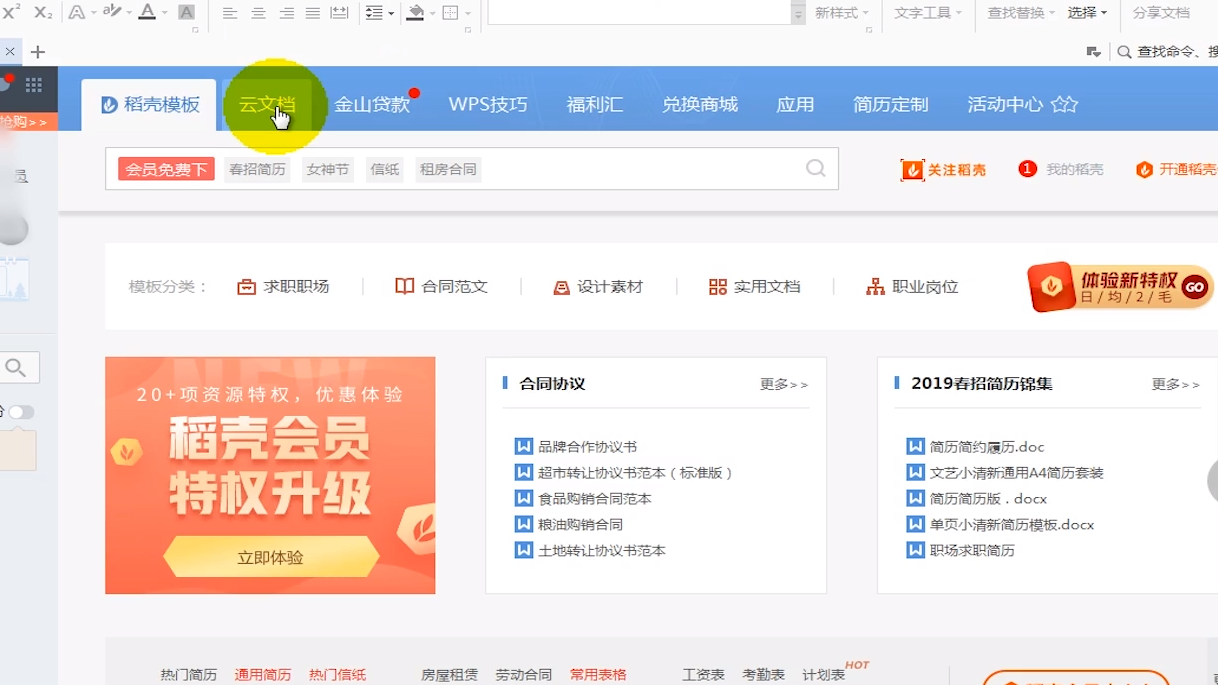Switch to the 稻壳模板 tab
1218x685 pixels.
[149, 104]
